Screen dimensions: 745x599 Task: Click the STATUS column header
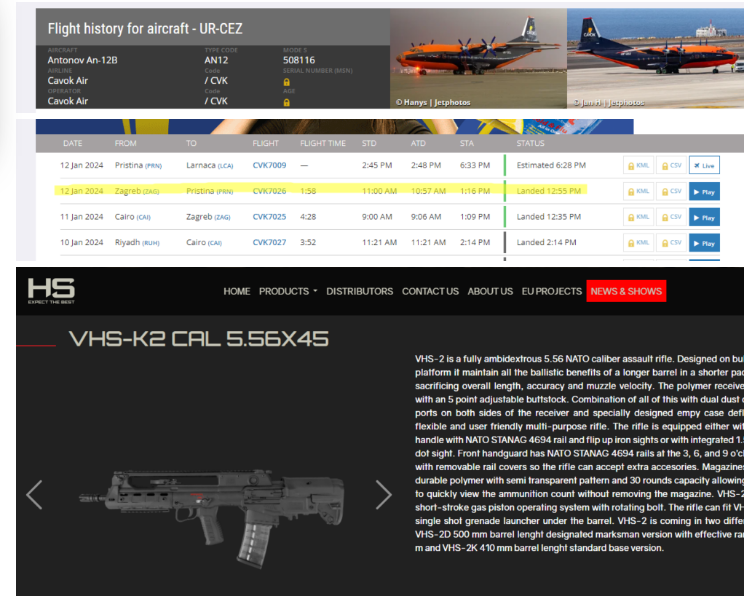[x=530, y=143]
